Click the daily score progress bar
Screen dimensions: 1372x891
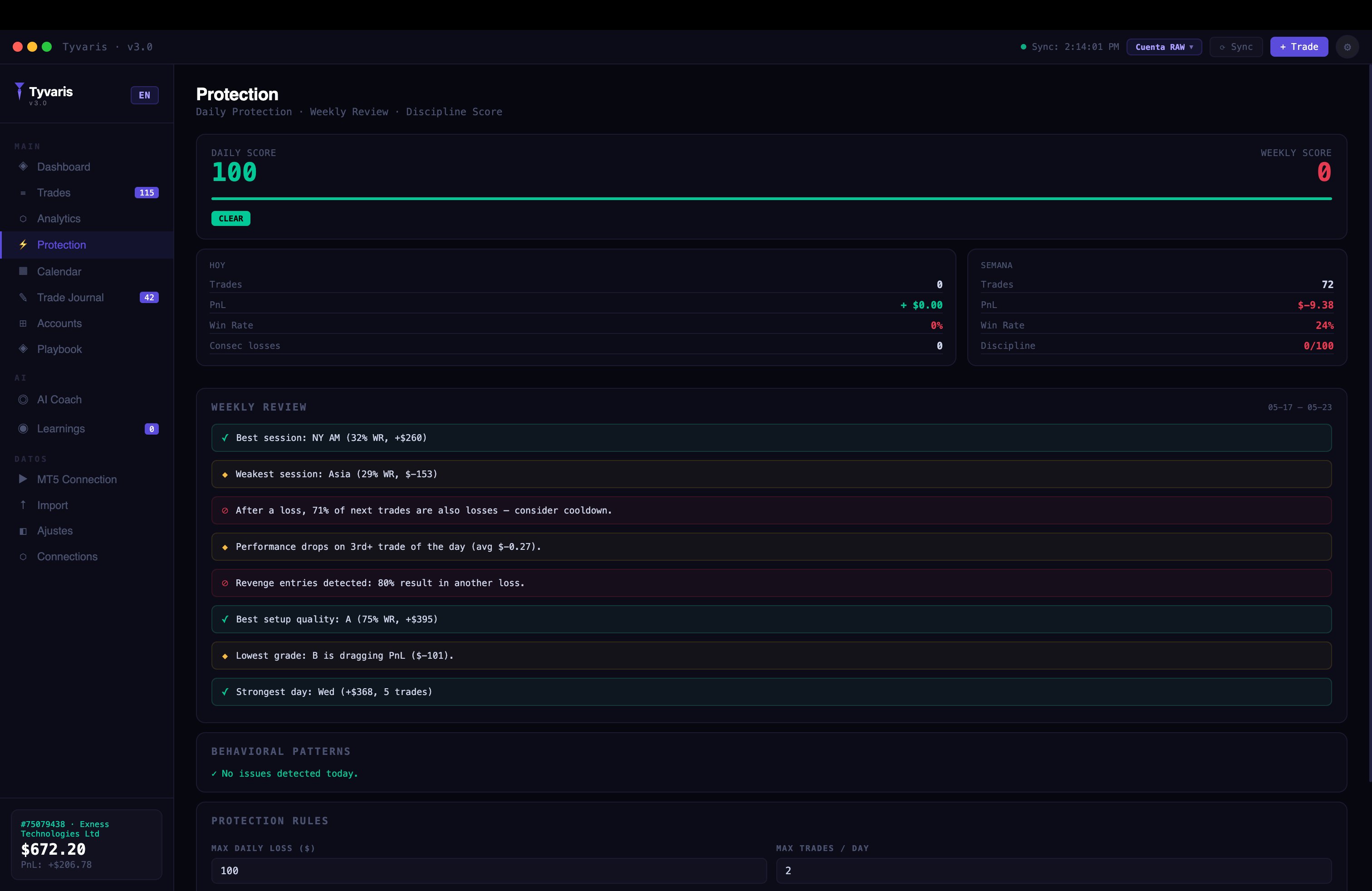click(771, 199)
